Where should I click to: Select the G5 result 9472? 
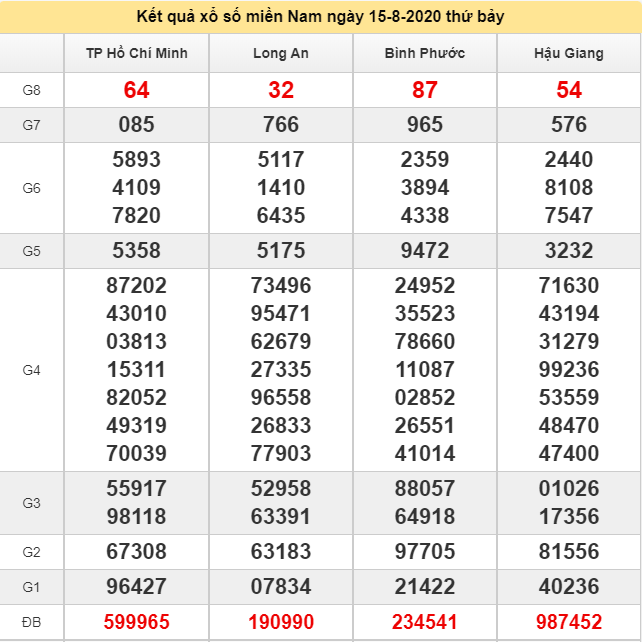(425, 251)
